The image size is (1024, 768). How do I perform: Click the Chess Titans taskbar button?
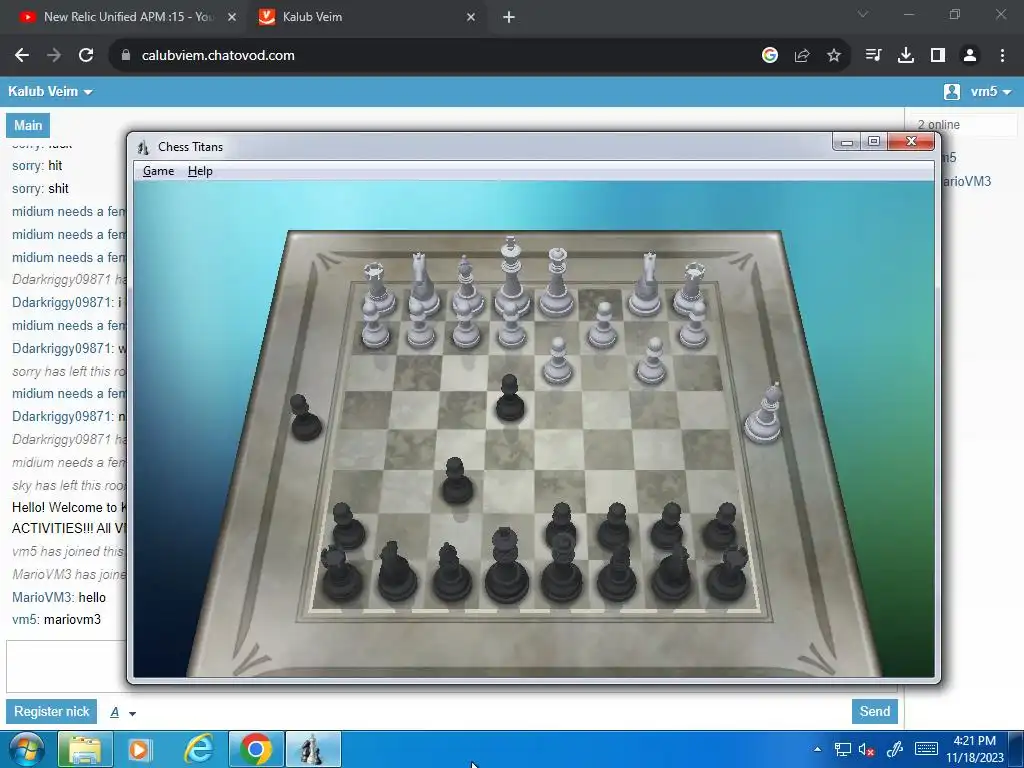(313, 750)
